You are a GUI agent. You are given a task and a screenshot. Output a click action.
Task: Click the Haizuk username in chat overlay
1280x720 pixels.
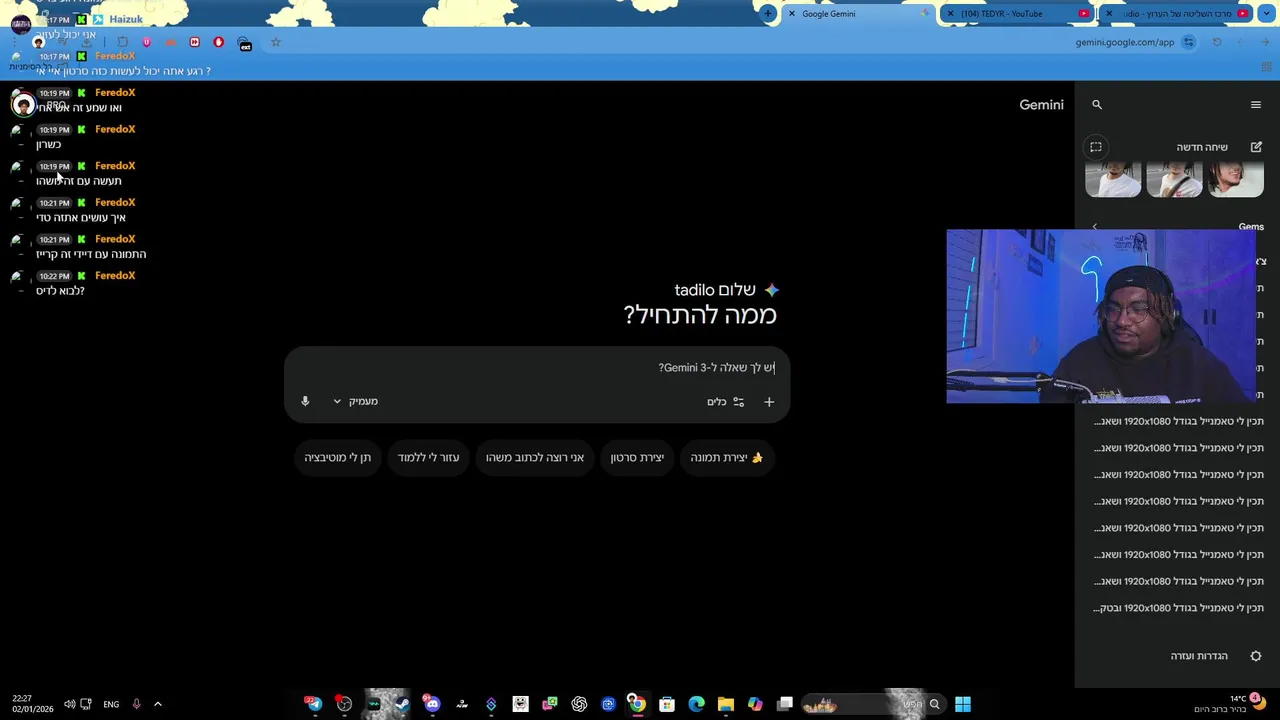pos(126,19)
